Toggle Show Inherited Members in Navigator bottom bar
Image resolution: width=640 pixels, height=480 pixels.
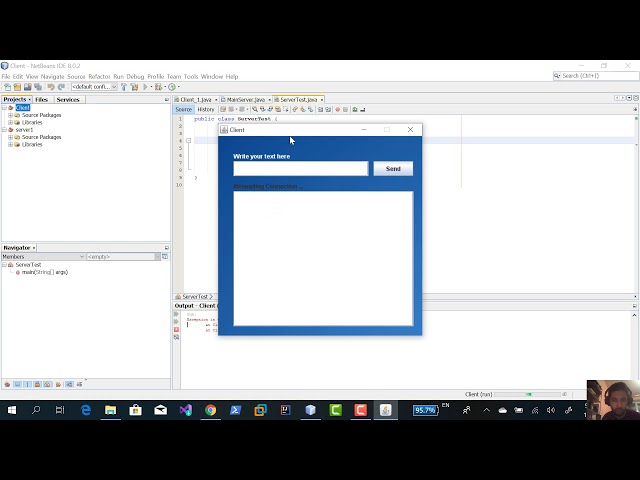[7, 384]
